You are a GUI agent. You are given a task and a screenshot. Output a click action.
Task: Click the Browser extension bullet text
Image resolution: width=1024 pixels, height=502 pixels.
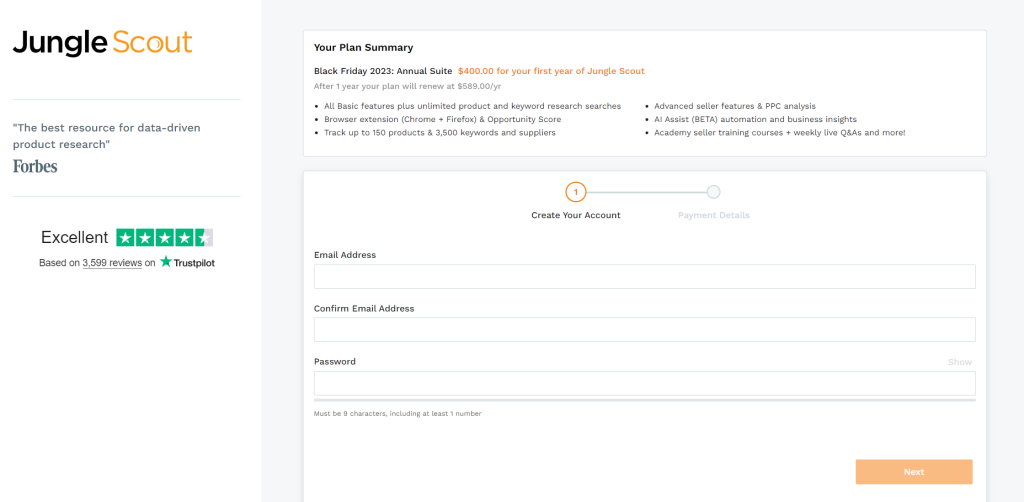point(442,119)
